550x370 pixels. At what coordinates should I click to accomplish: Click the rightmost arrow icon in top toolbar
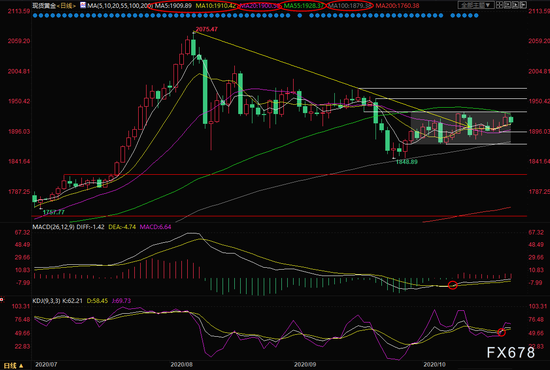523,5
